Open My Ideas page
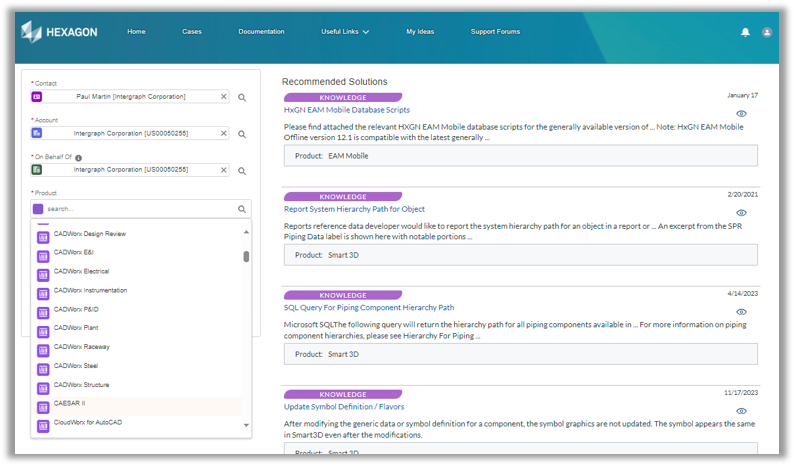Image resolution: width=794 pixels, height=466 pixels. tap(420, 31)
